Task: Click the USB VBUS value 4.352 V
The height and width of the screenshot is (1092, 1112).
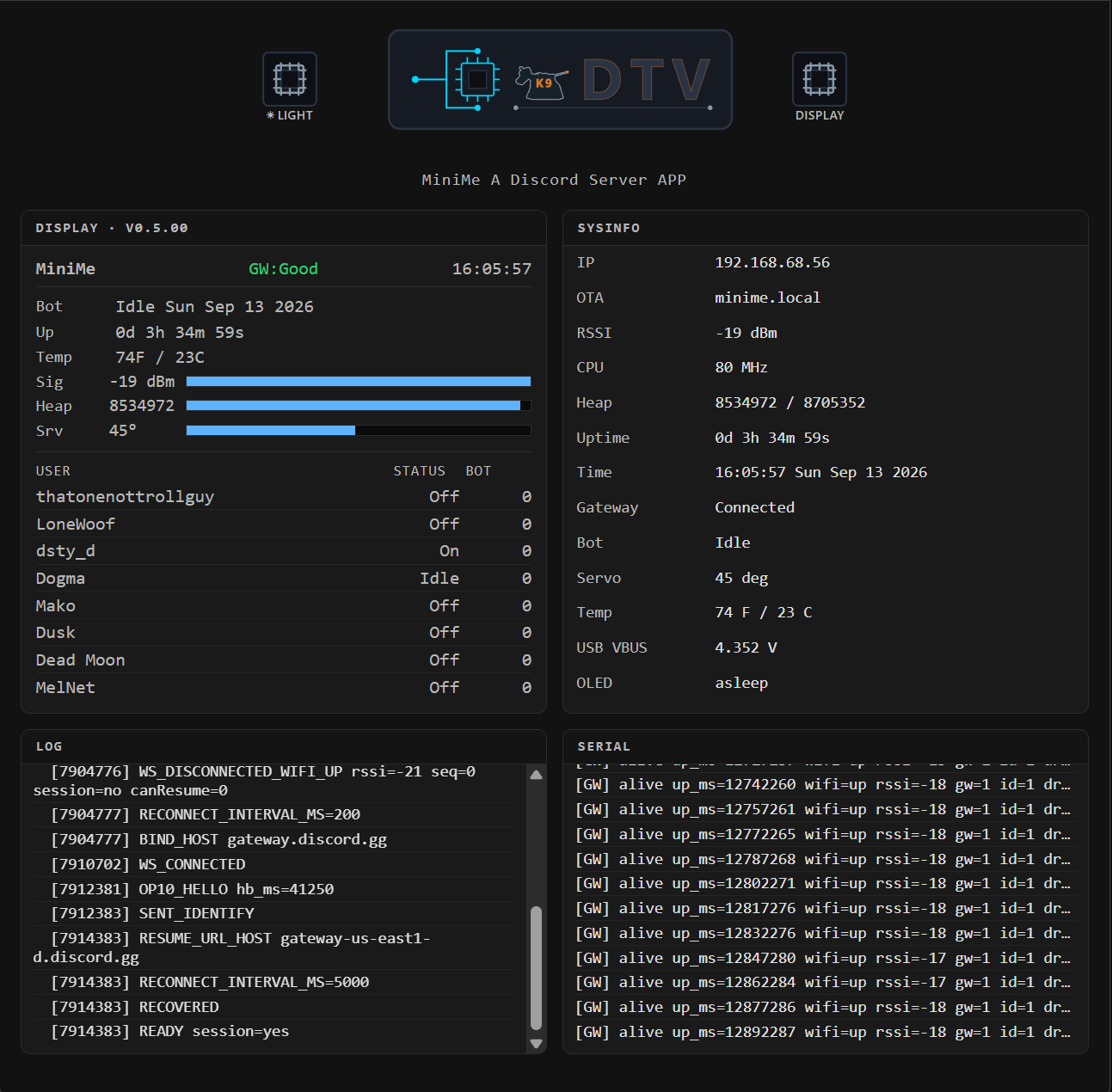Action: click(x=746, y=647)
